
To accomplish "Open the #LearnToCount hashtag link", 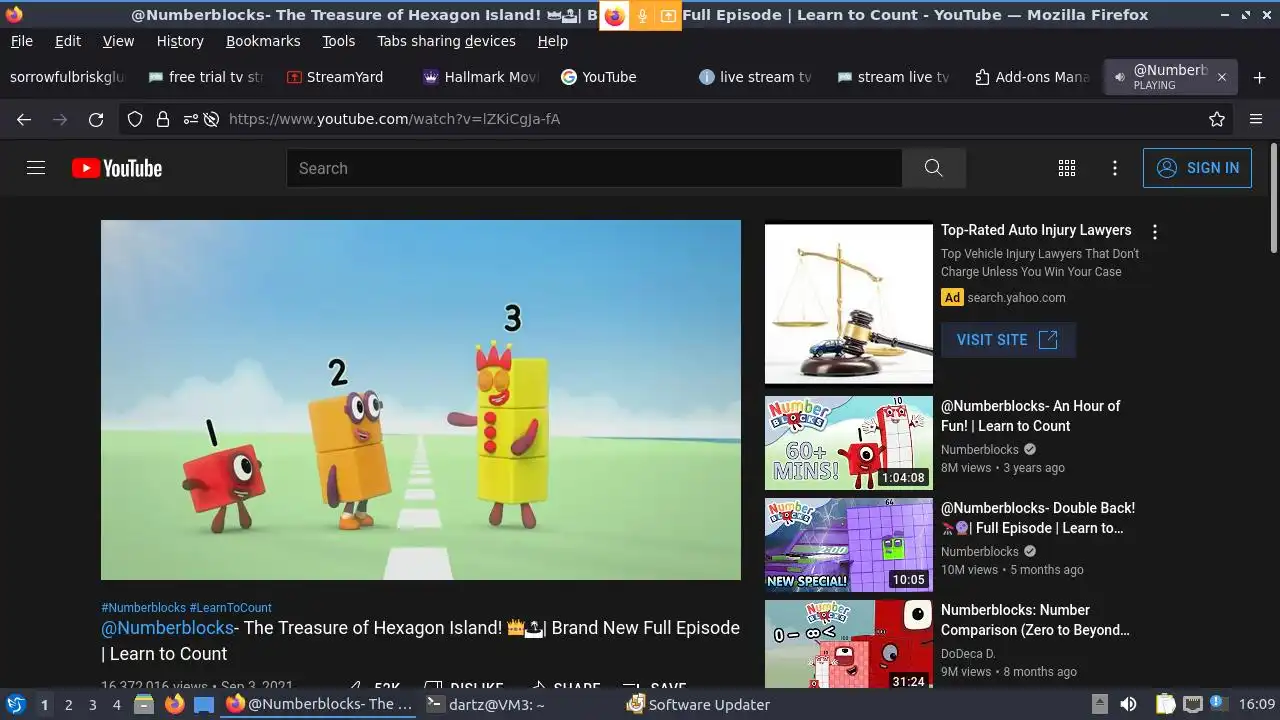I will 231,607.
